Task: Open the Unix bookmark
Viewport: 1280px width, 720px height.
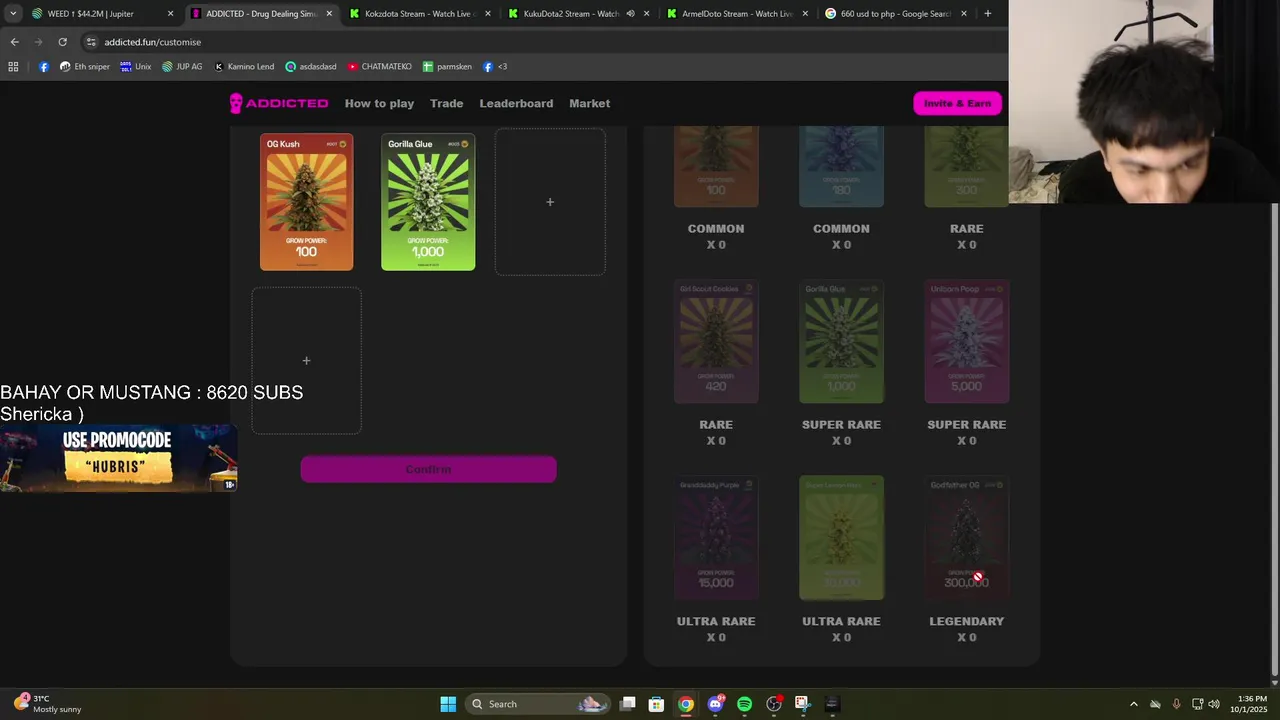Action: pyautogui.click(x=136, y=67)
